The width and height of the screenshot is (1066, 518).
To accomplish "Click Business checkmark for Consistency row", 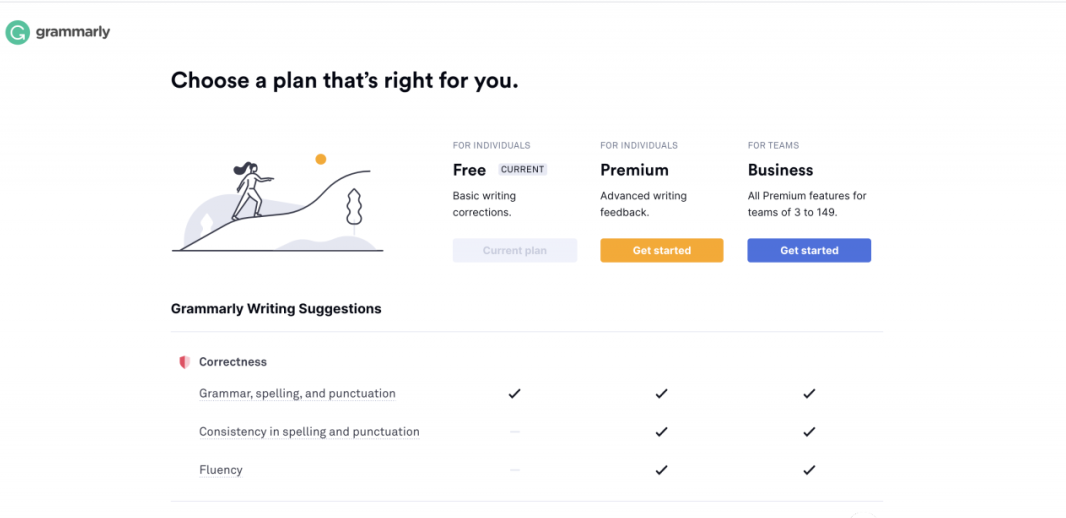I will coord(809,432).
